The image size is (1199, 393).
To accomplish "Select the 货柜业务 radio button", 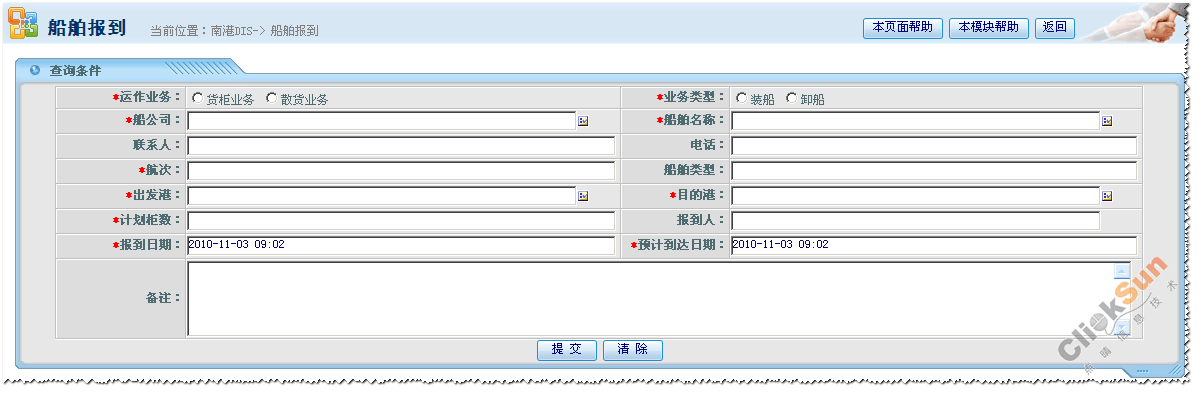I will 197,98.
